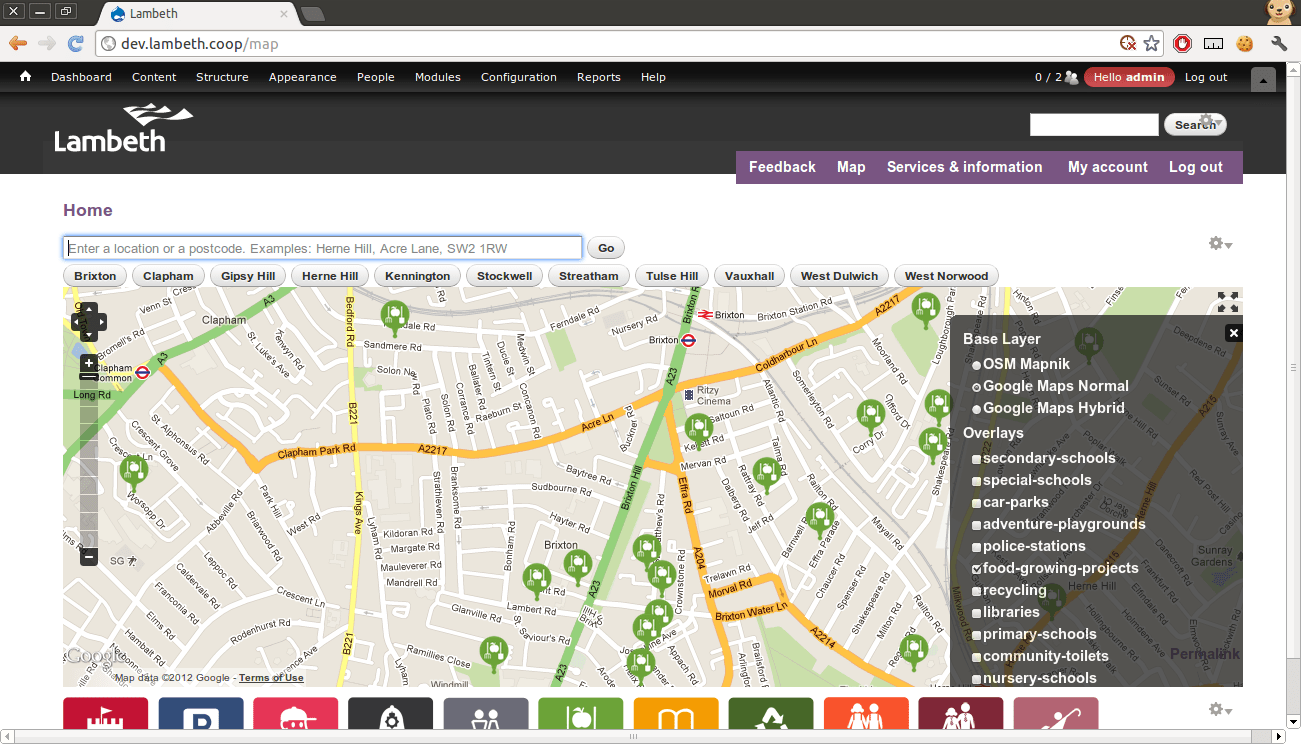Open the Chrome wrench menu
The height and width of the screenshot is (744, 1301).
[x=1278, y=43]
